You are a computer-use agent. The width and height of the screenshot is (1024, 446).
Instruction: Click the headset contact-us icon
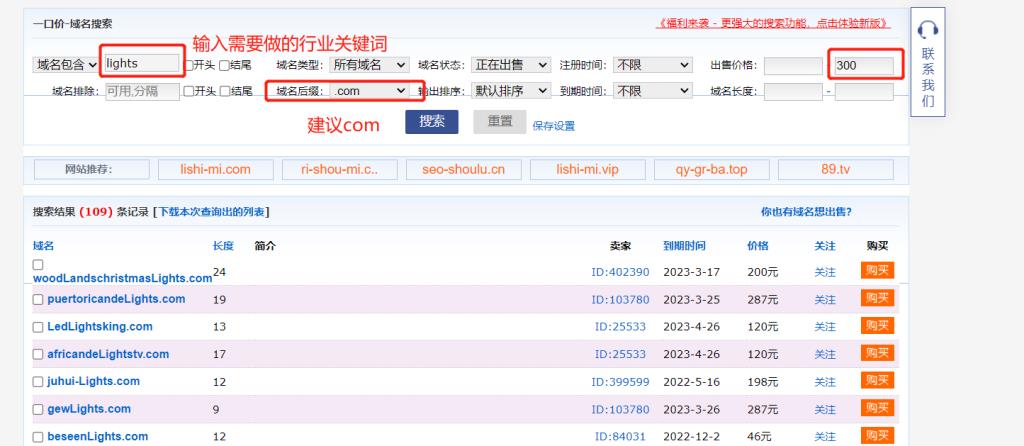tap(927, 29)
